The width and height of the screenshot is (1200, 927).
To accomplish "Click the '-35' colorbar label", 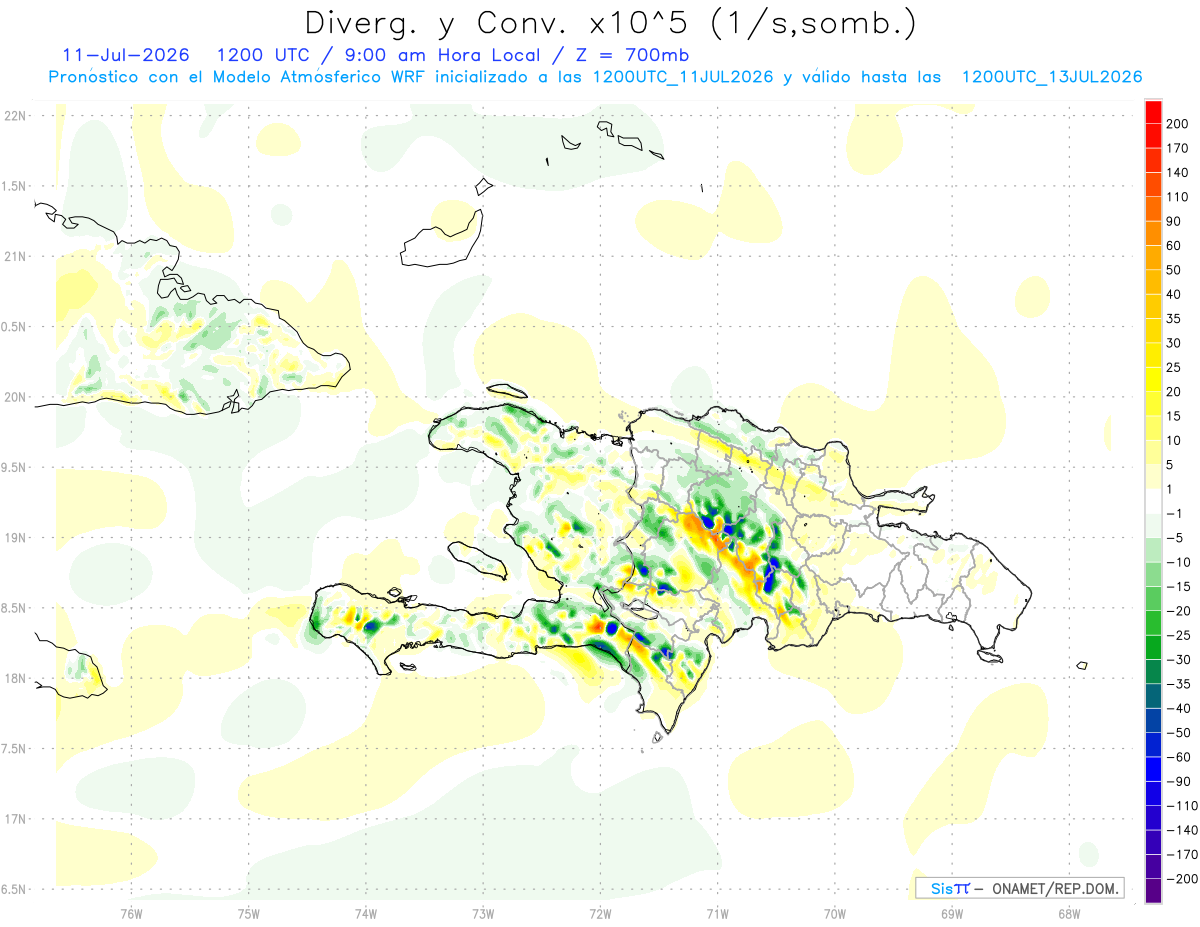I will click(x=1178, y=684).
